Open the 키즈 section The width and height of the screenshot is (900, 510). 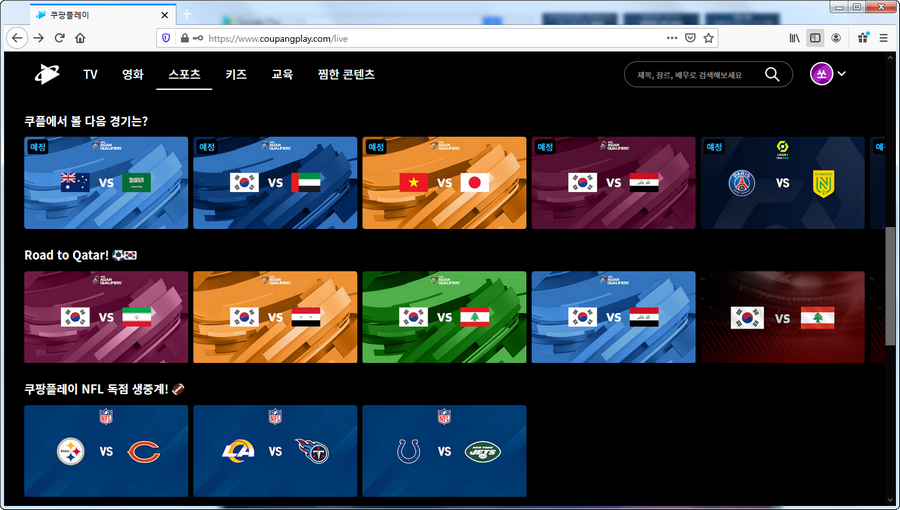pos(236,75)
